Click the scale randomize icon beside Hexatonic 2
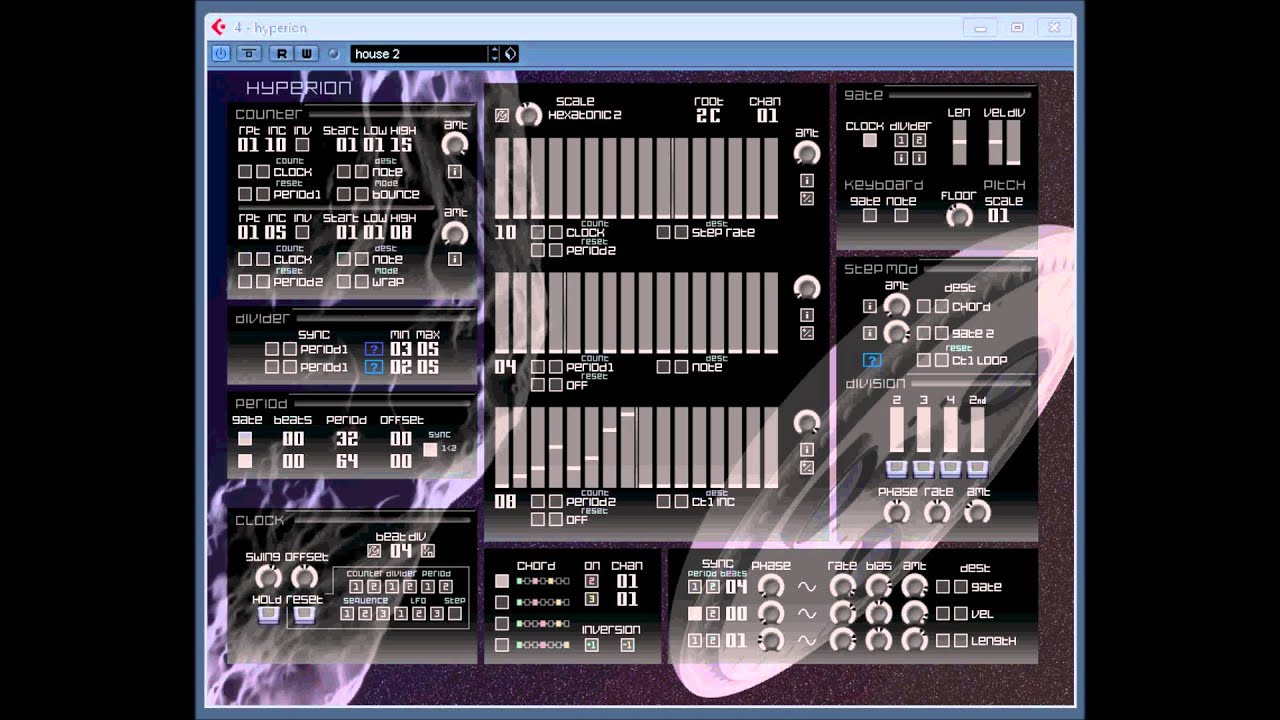Viewport: 1280px width, 720px height. coord(502,115)
